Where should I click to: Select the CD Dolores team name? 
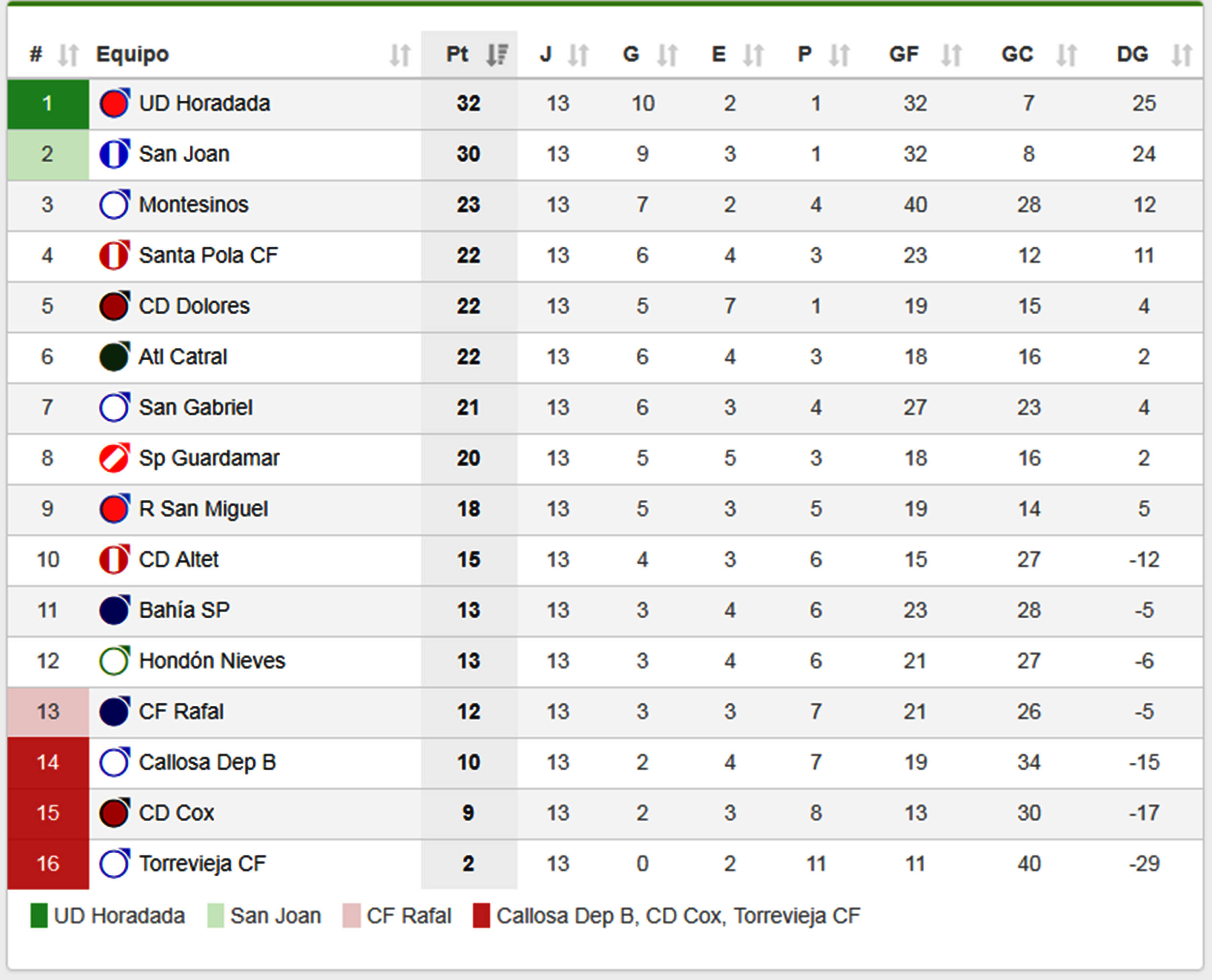[x=194, y=306]
